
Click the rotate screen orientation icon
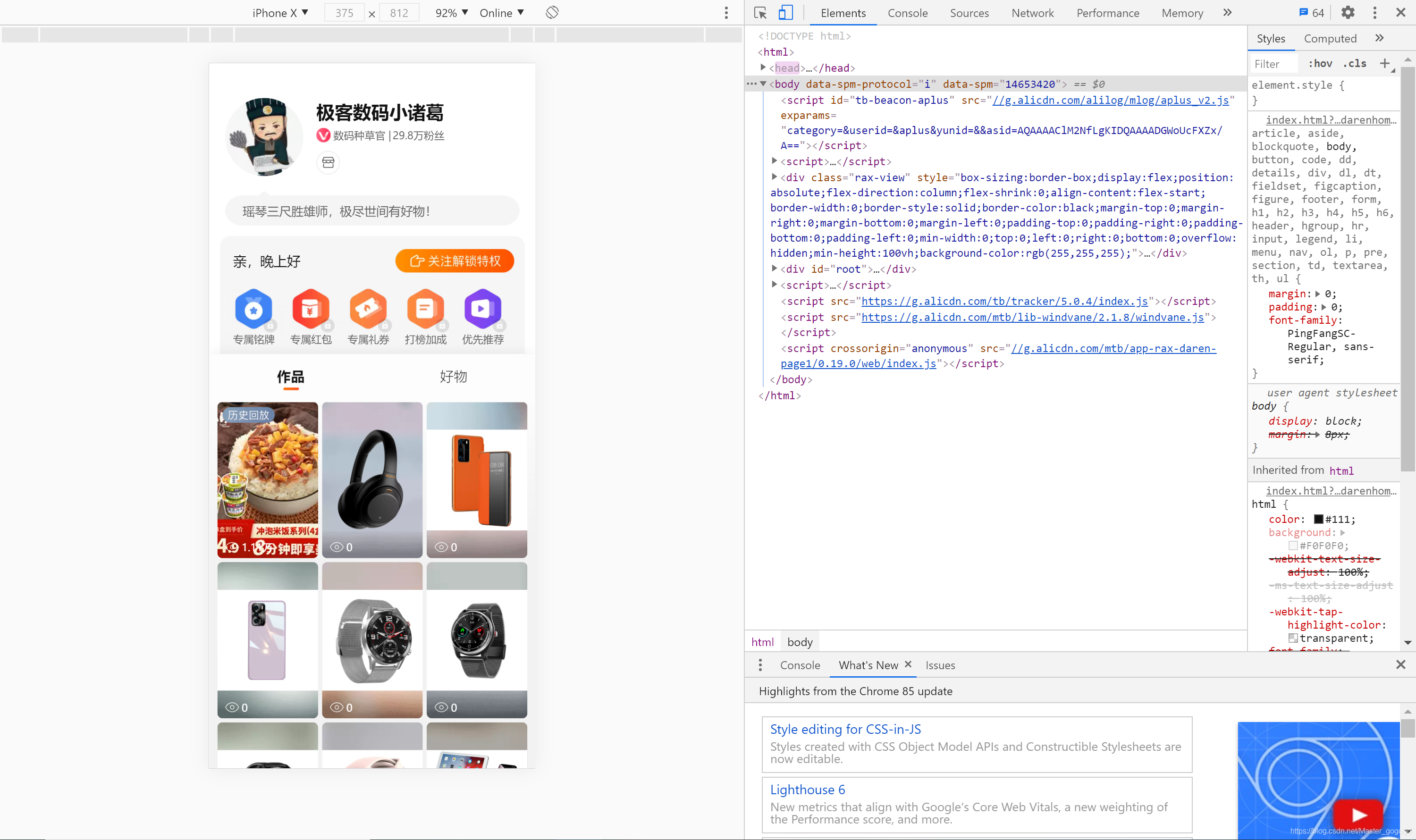(x=552, y=12)
